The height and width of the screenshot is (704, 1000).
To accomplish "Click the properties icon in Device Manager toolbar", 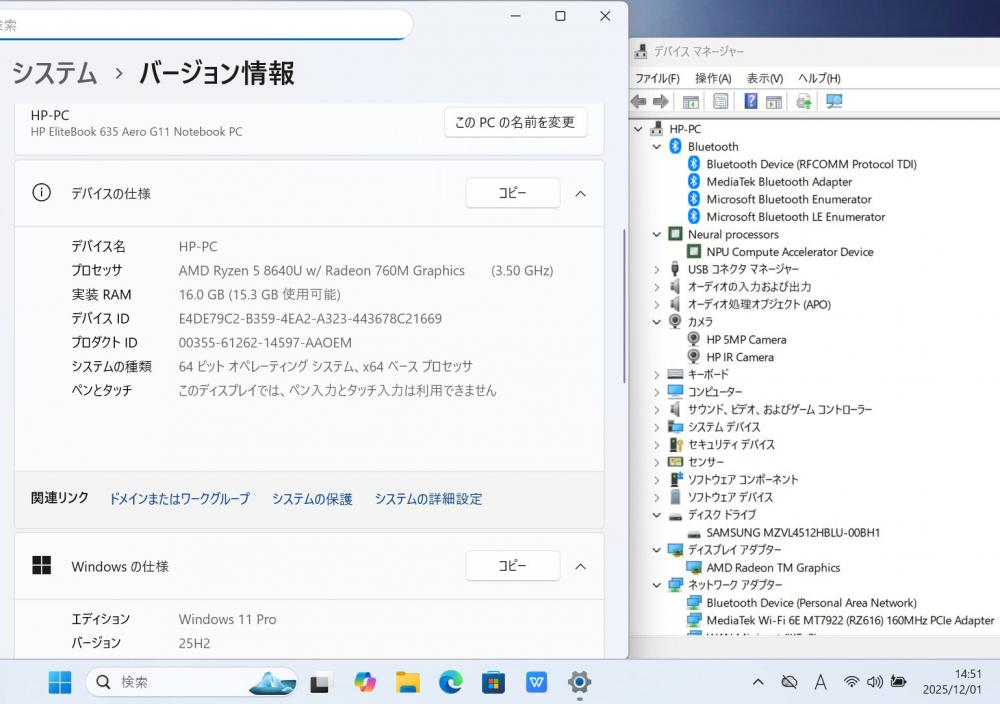I will [x=720, y=101].
